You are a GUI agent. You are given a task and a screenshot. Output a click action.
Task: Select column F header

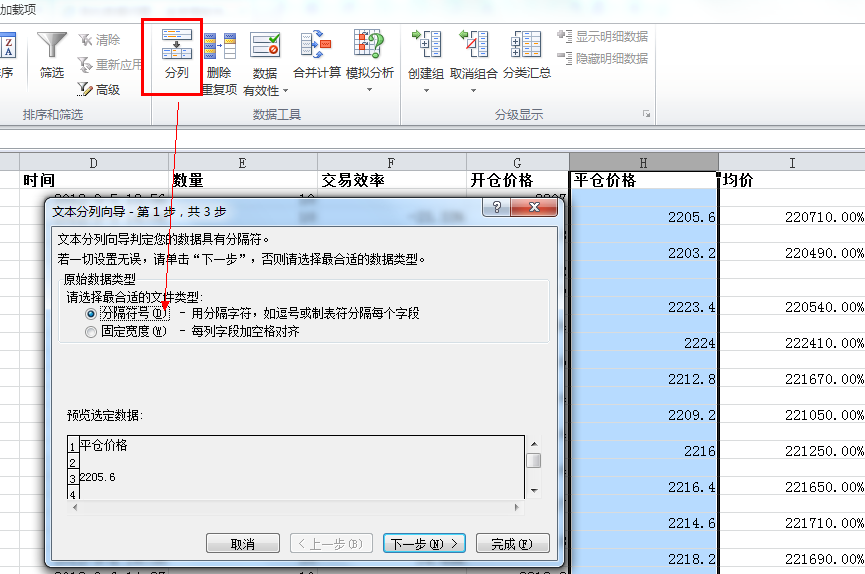tap(392, 162)
